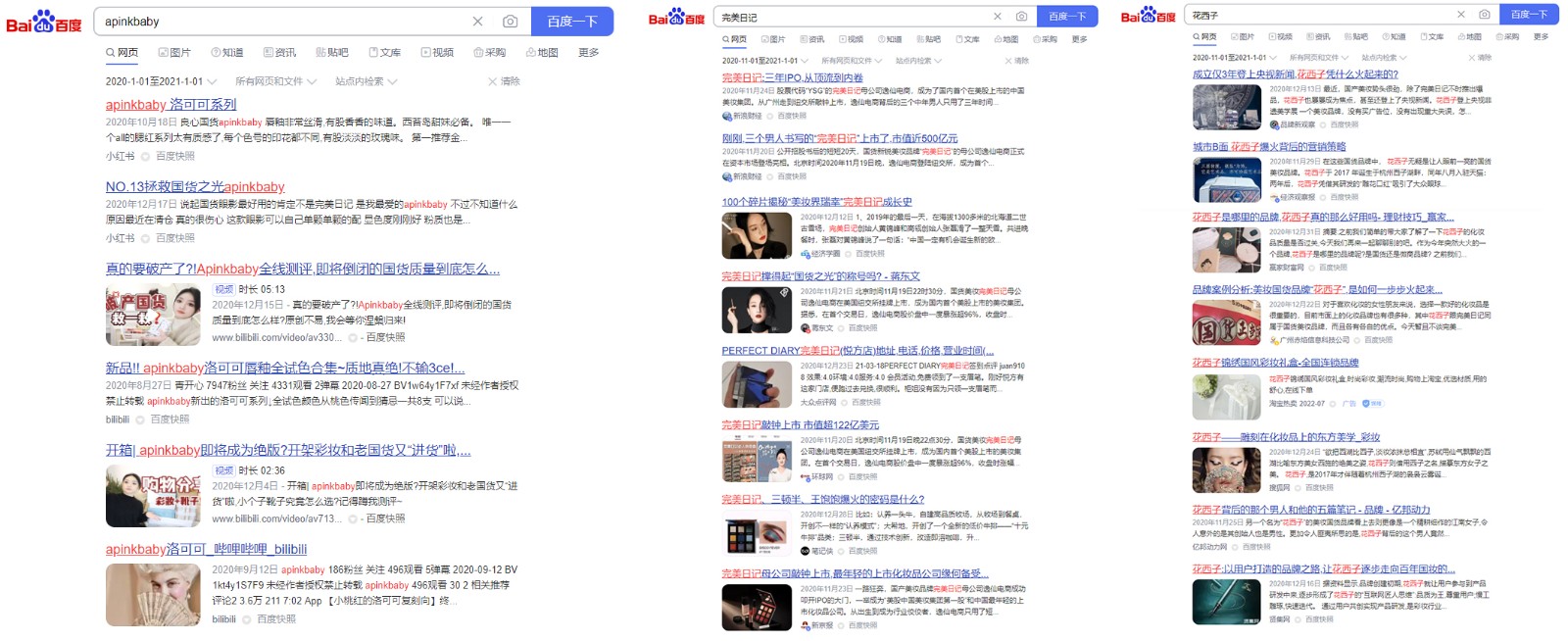This screenshot has width=1568, height=641.
Task: Click the Baidu logo in the 花西子 window
Action: [1148, 16]
